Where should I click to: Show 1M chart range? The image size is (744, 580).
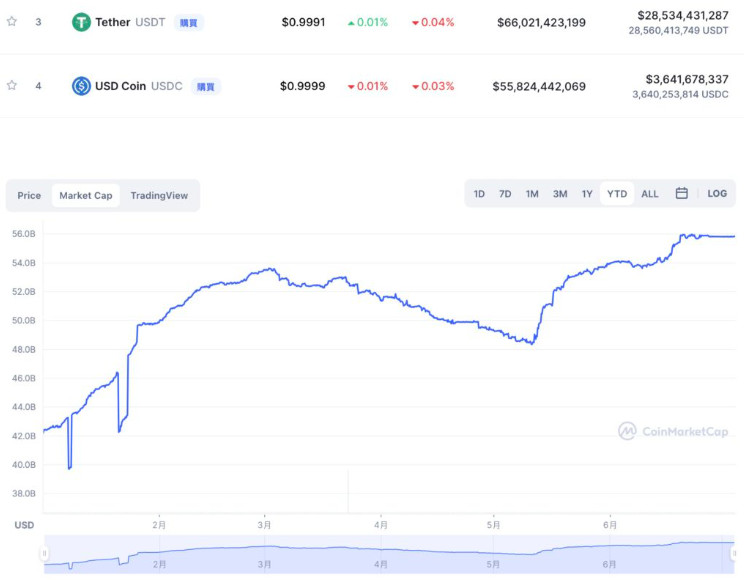(x=532, y=194)
